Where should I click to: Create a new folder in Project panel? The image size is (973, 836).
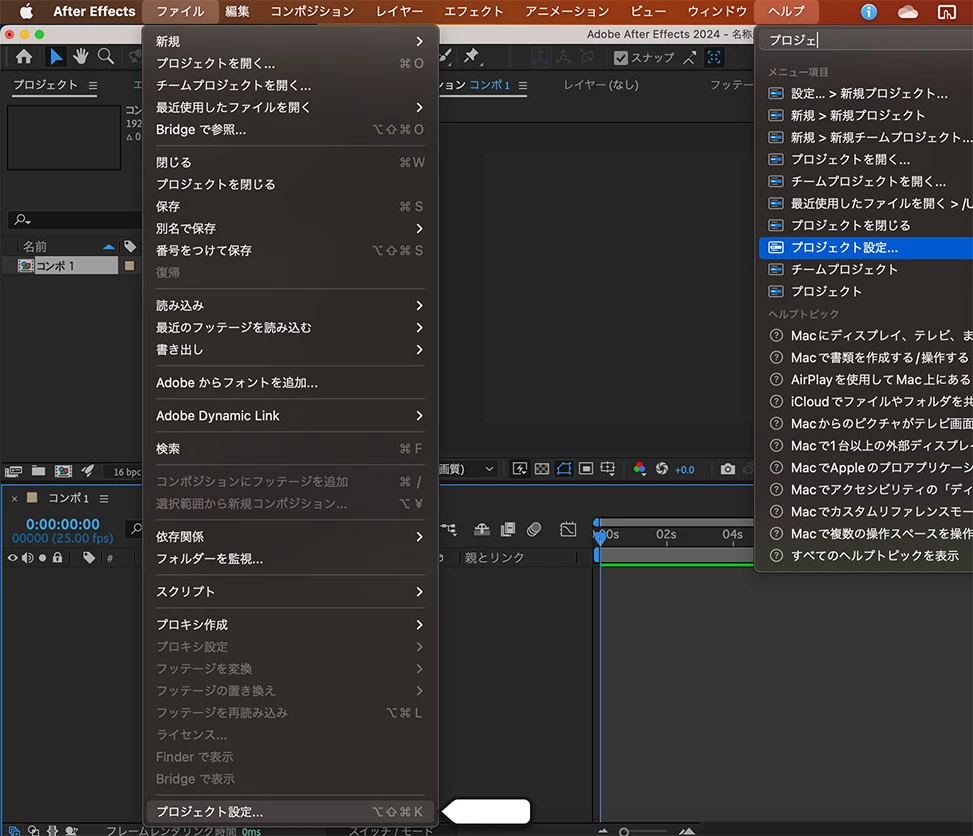tap(38, 471)
